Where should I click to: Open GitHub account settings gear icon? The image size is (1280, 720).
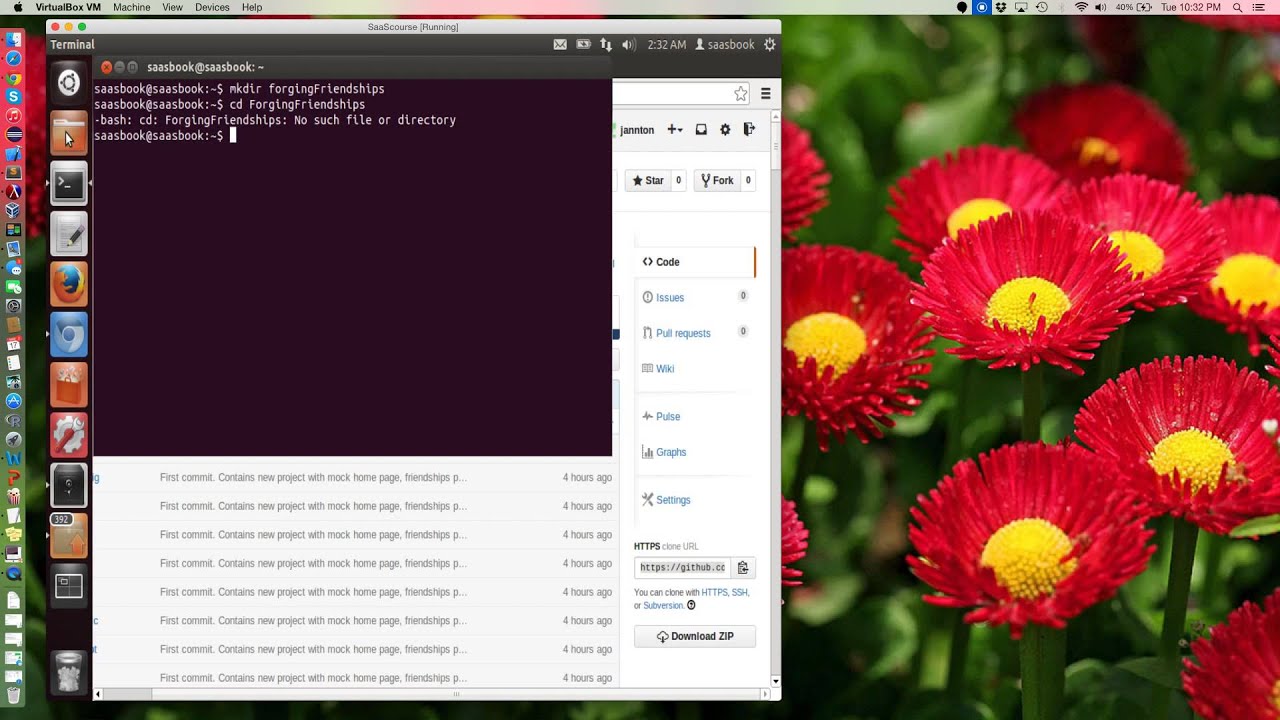pyautogui.click(x=725, y=130)
